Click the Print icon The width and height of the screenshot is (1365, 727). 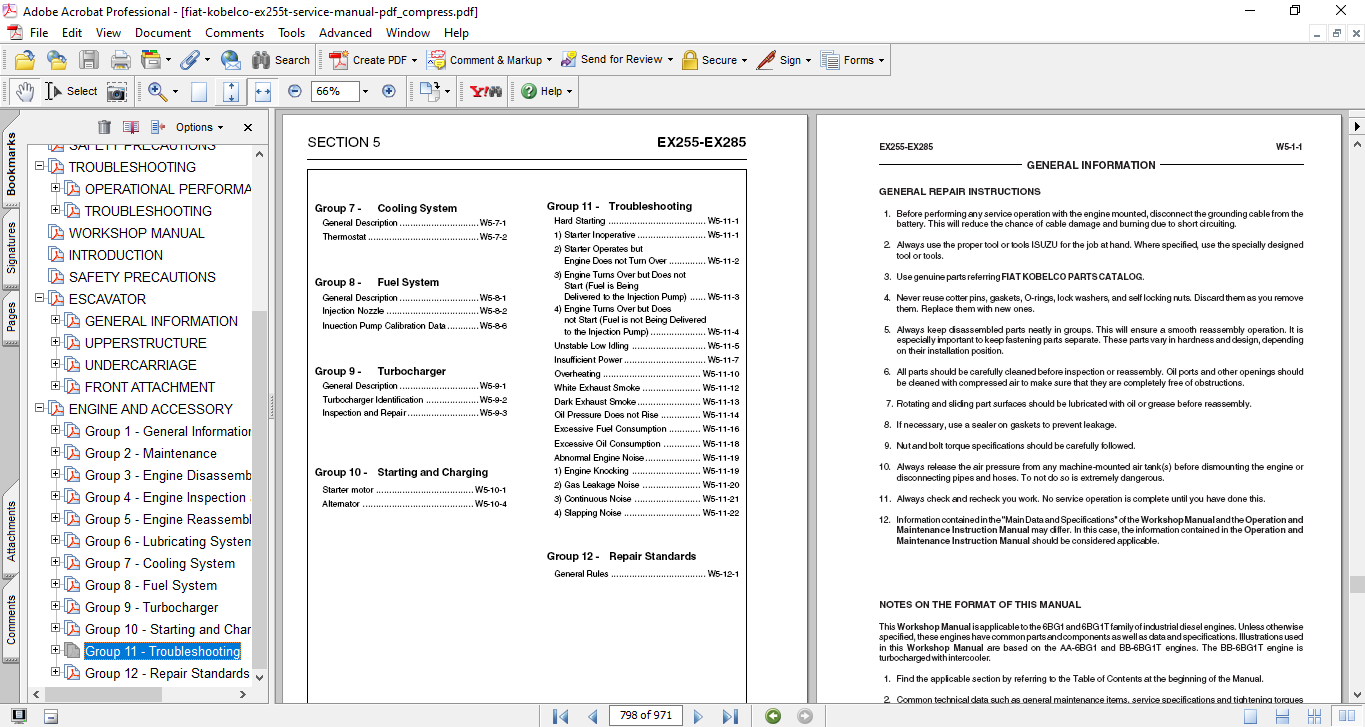click(120, 60)
